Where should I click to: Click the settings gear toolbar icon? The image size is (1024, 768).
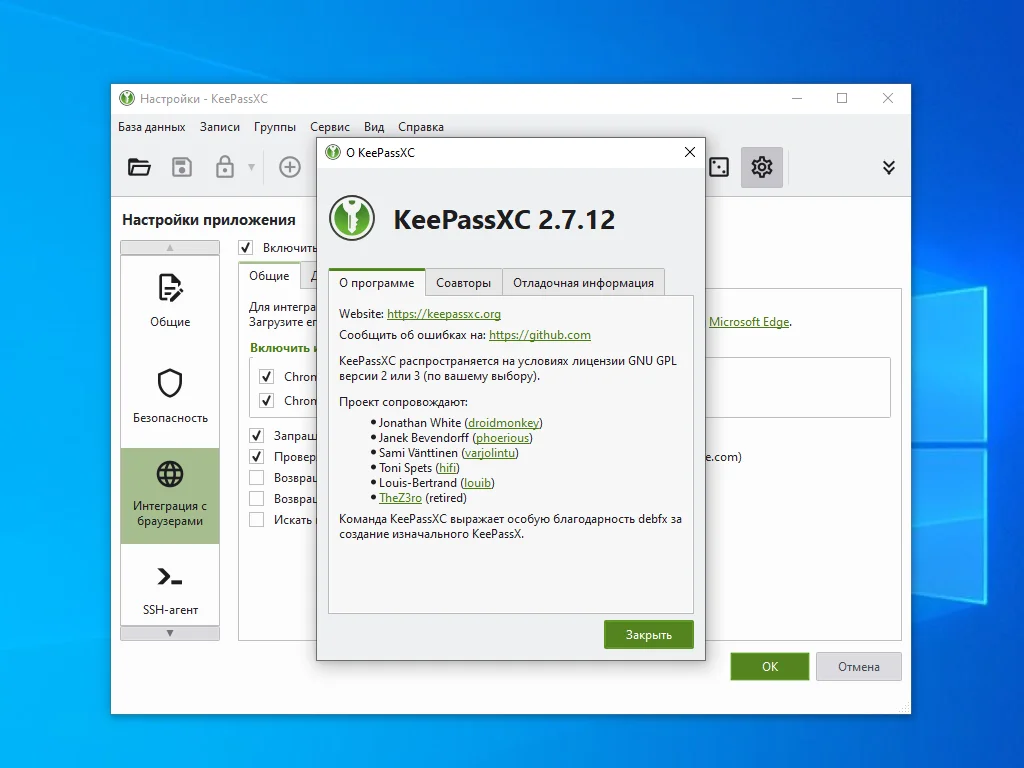(761, 167)
